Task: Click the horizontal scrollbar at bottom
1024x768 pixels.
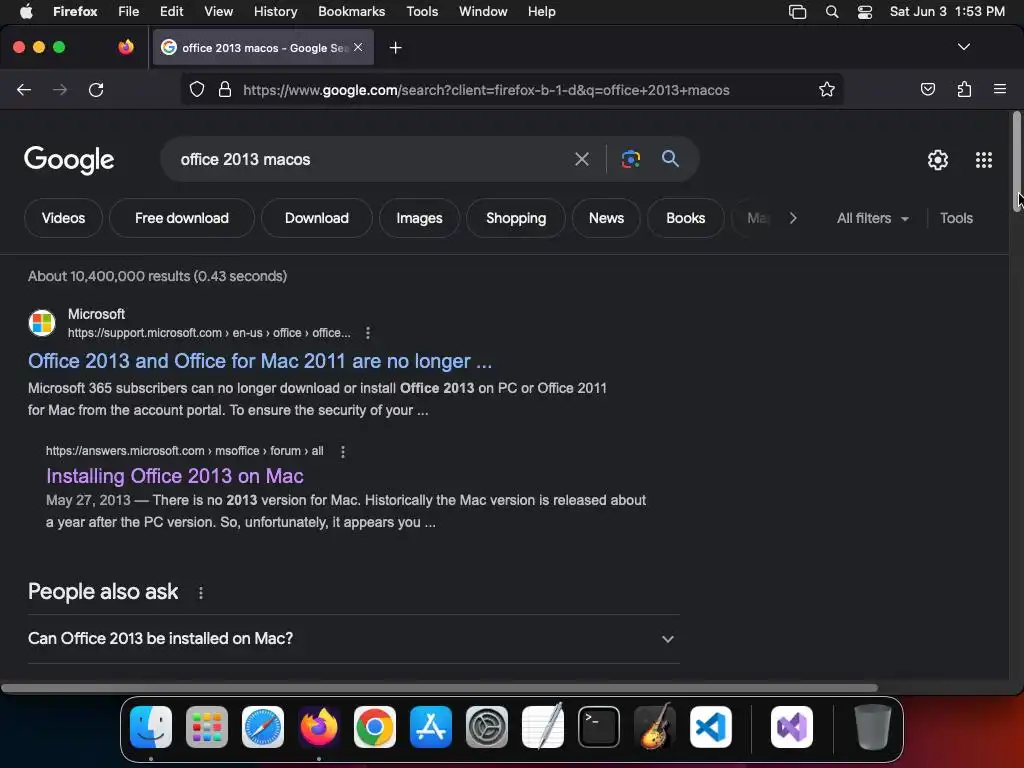Action: (x=439, y=688)
